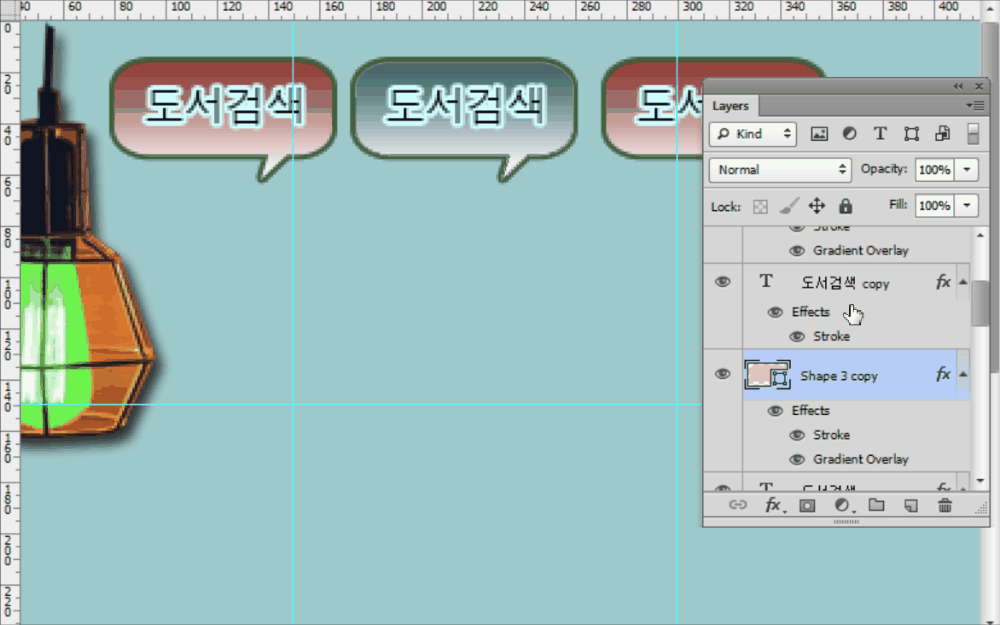This screenshot has width=1000, height=625.
Task: Filter layers by pixel layers icon
Action: 819,134
